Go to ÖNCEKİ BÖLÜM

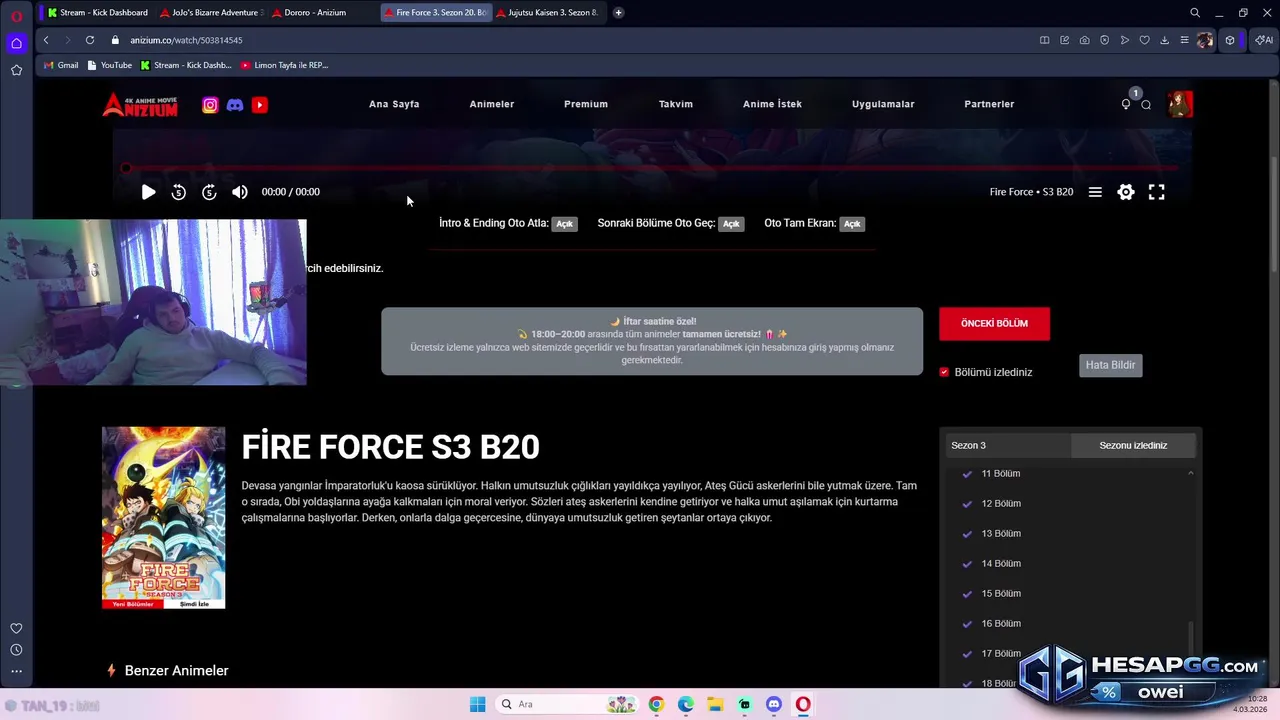[994, 324]
